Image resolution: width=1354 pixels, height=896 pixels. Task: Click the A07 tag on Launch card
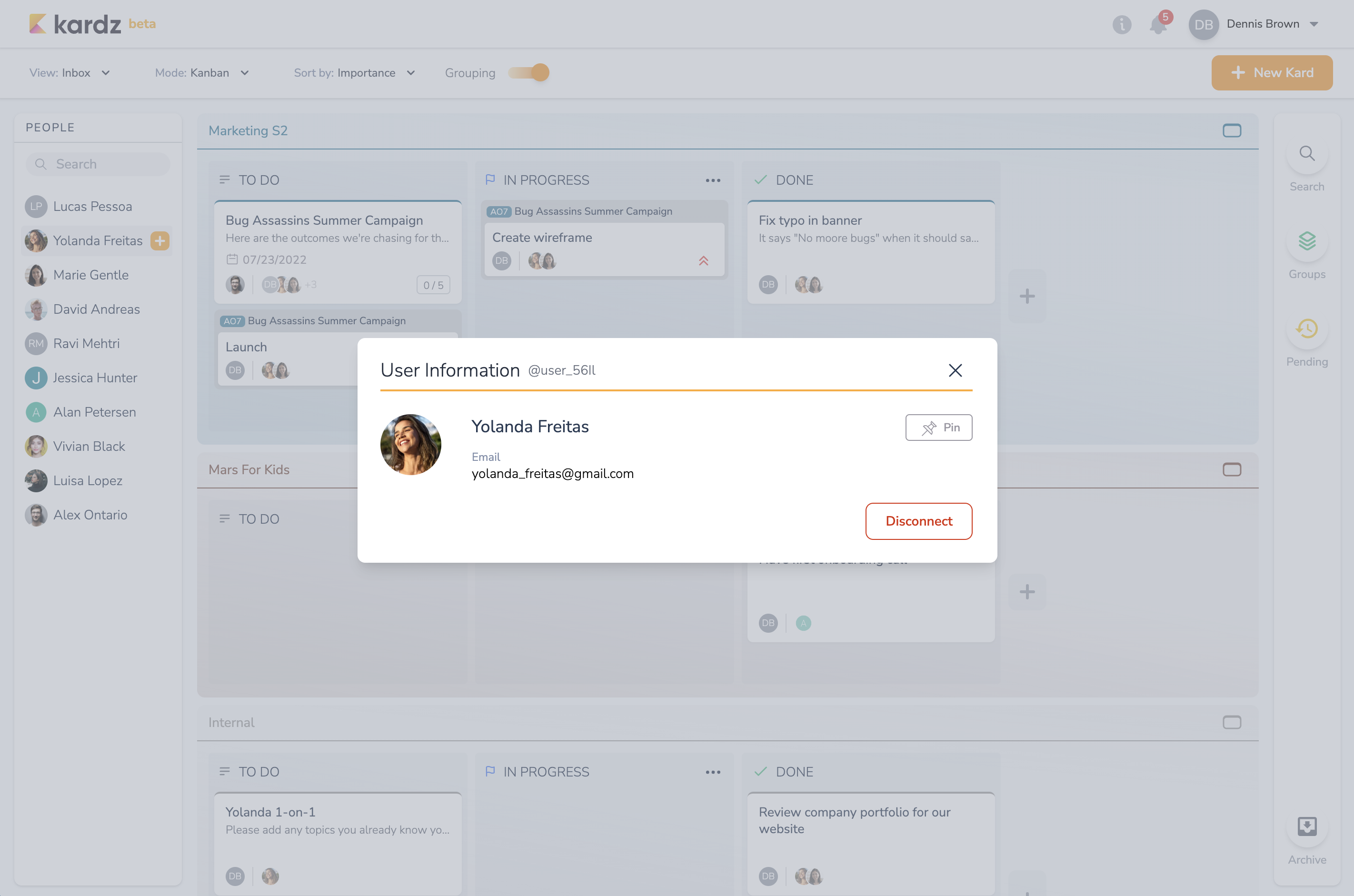pos(232,321)
